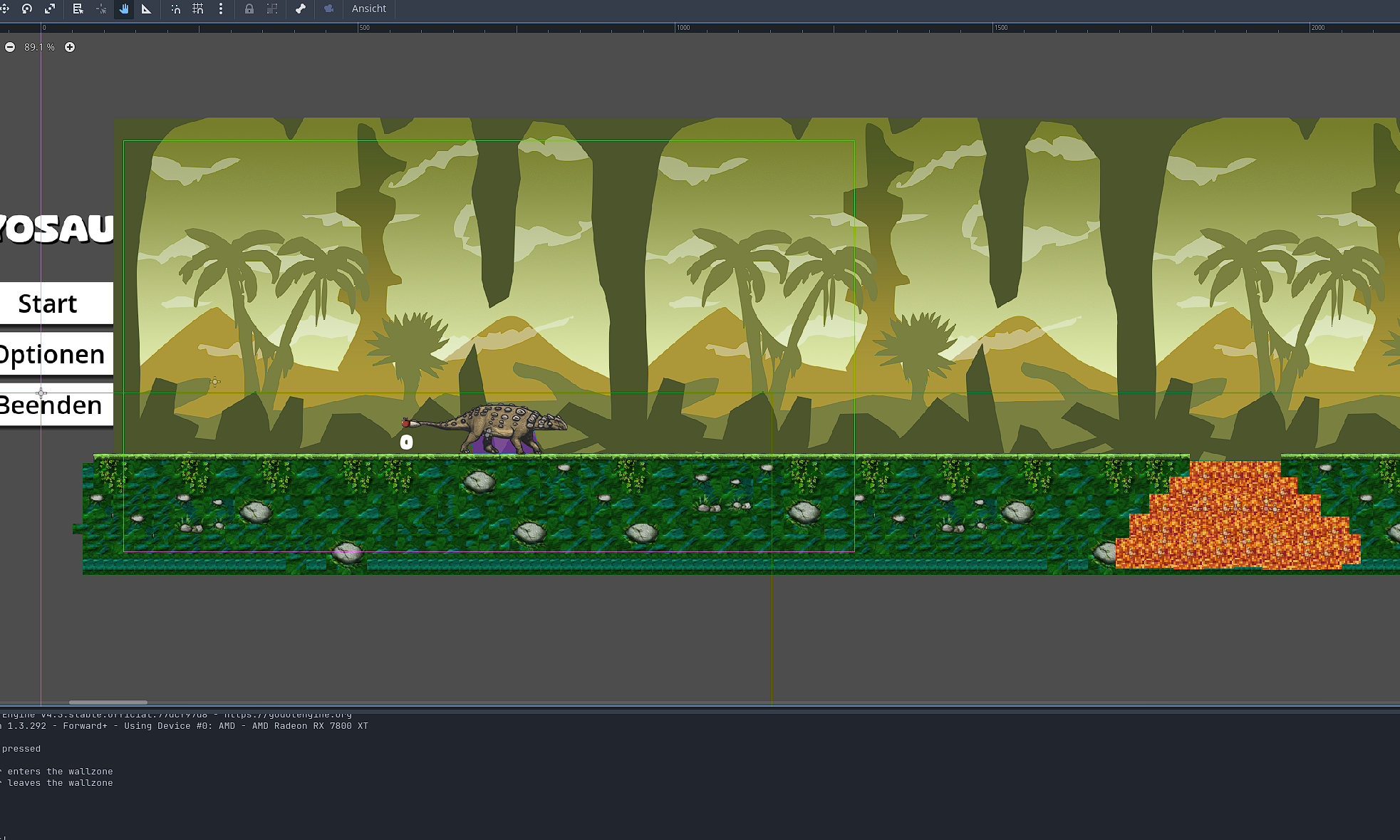Click the Optionen button in the scene
1400x840 pixels.
56,354
